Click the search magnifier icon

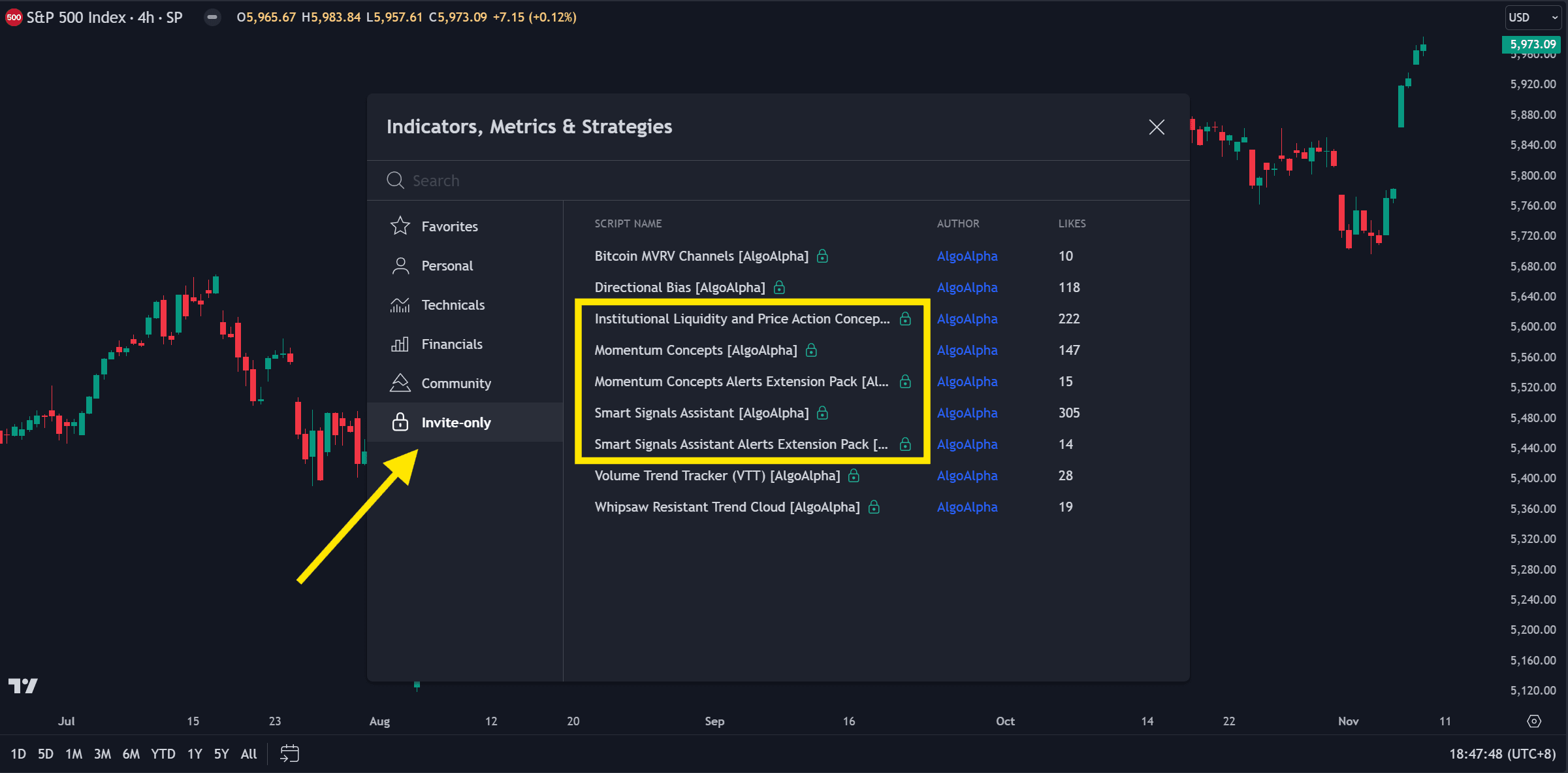pos(395,180)
